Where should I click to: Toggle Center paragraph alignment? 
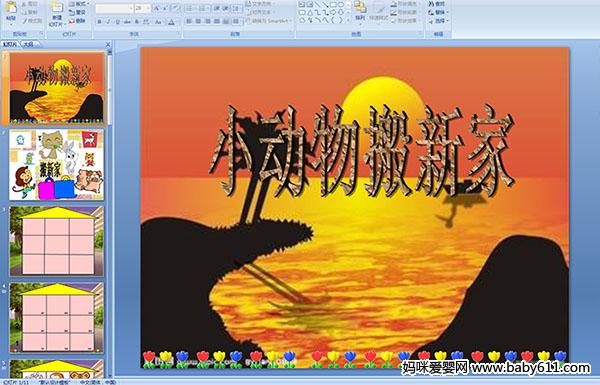[x=198, y=21]
